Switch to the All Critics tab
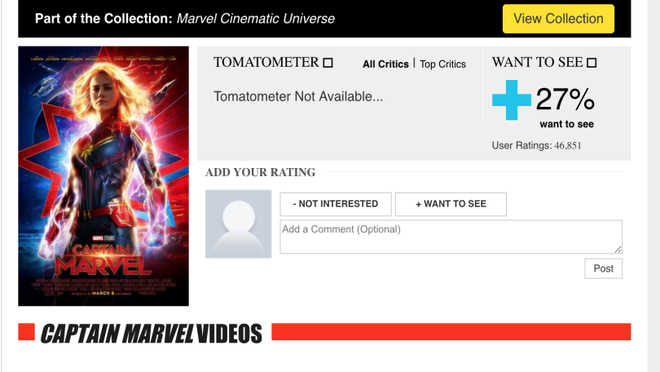 (386, 64)
